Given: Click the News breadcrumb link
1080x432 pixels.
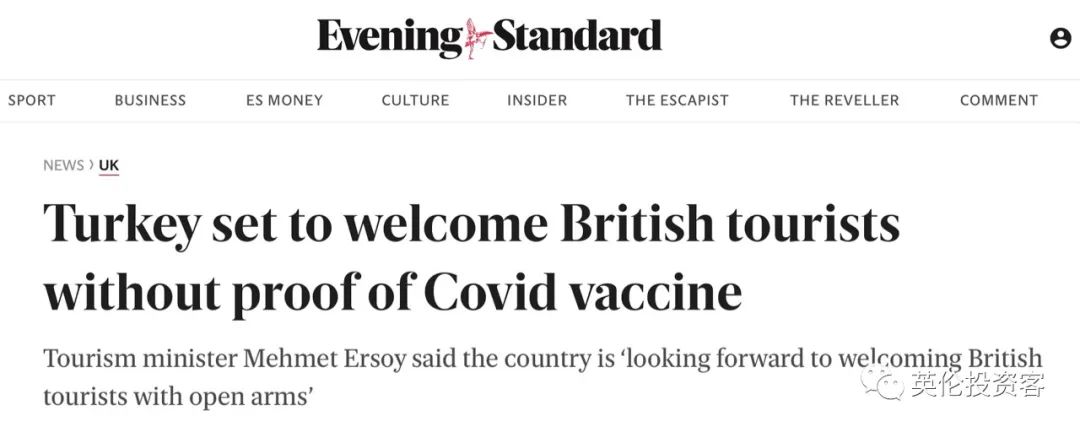Looking at the screenshot, I should pos(63,165).
